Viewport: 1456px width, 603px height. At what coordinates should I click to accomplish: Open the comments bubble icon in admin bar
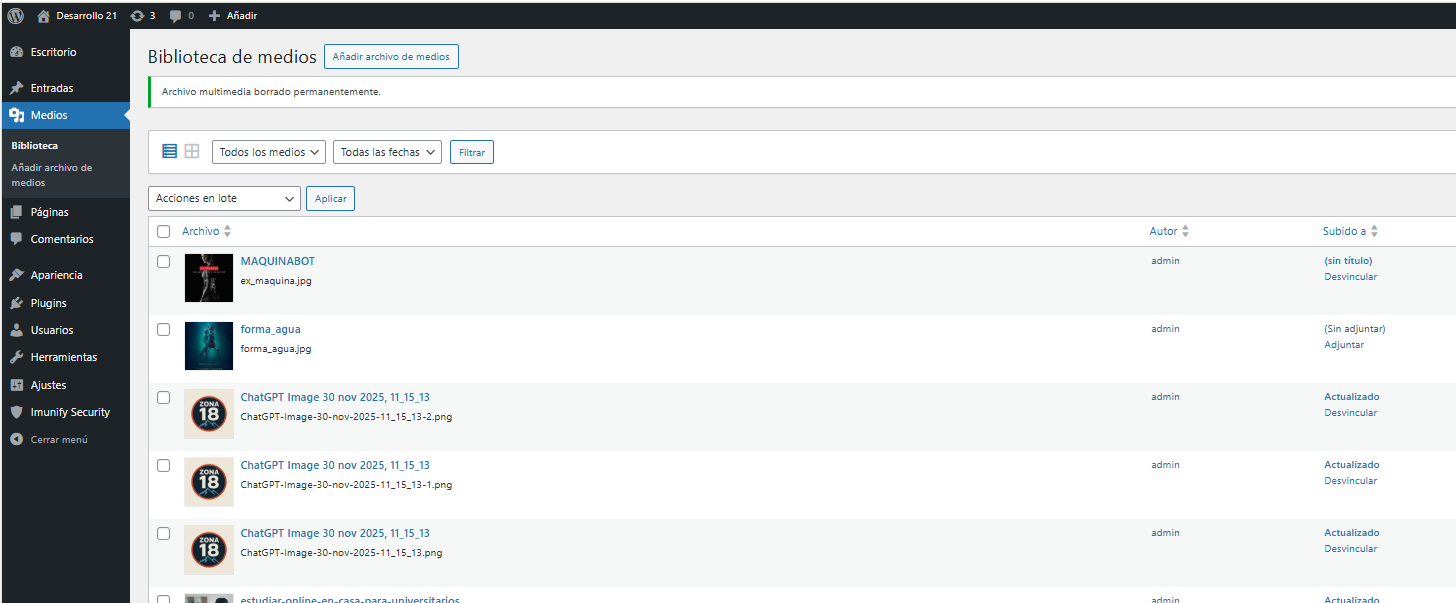click(176, 16)
